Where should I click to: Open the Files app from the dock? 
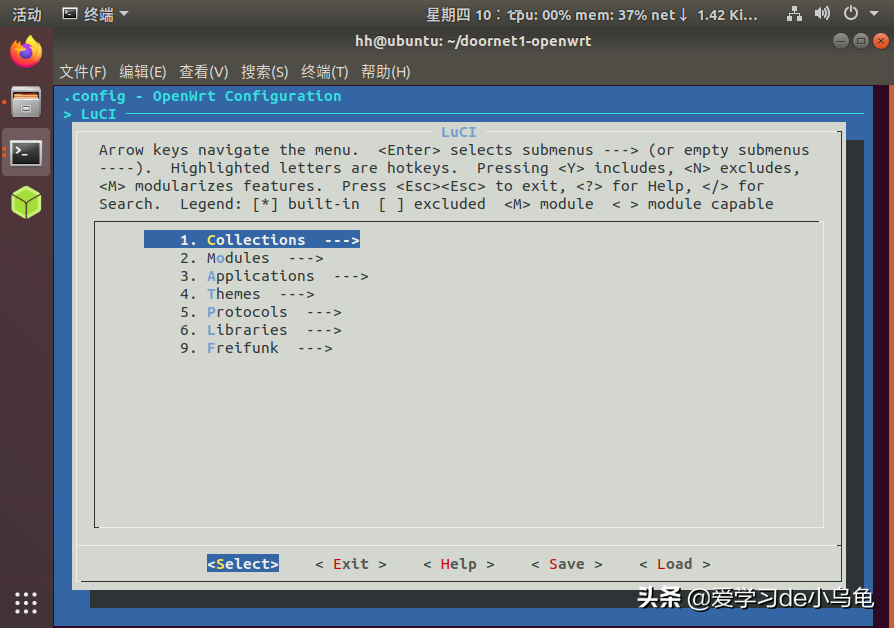[25, 102]
